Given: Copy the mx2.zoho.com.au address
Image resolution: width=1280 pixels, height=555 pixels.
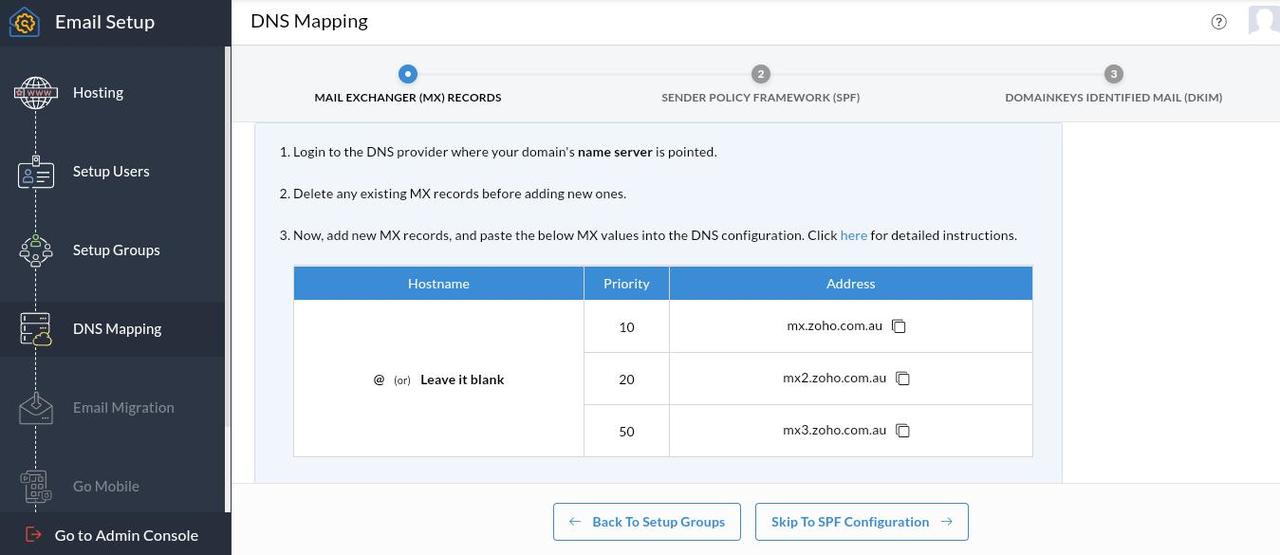Looking at the screenshot, I should point(903,378).
